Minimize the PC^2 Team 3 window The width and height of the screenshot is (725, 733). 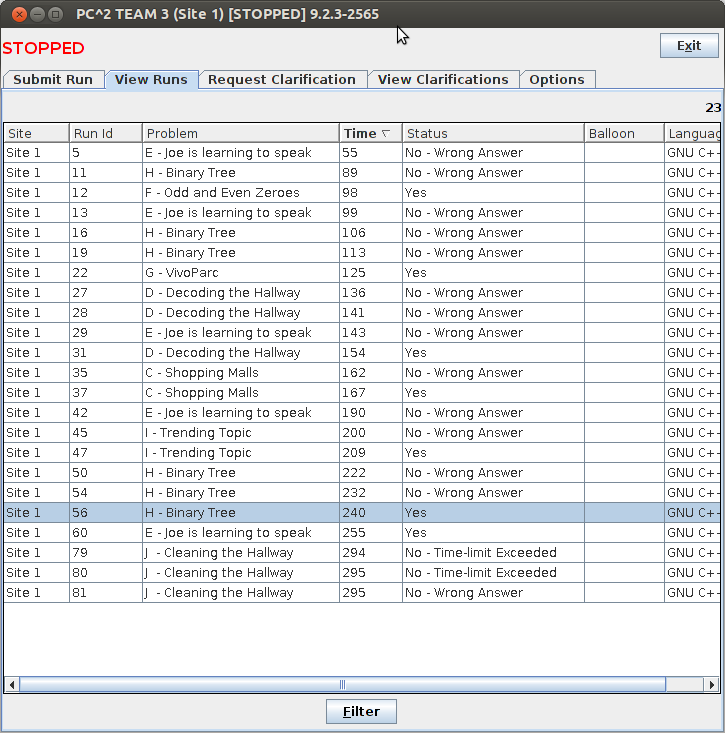click(37, 14)
